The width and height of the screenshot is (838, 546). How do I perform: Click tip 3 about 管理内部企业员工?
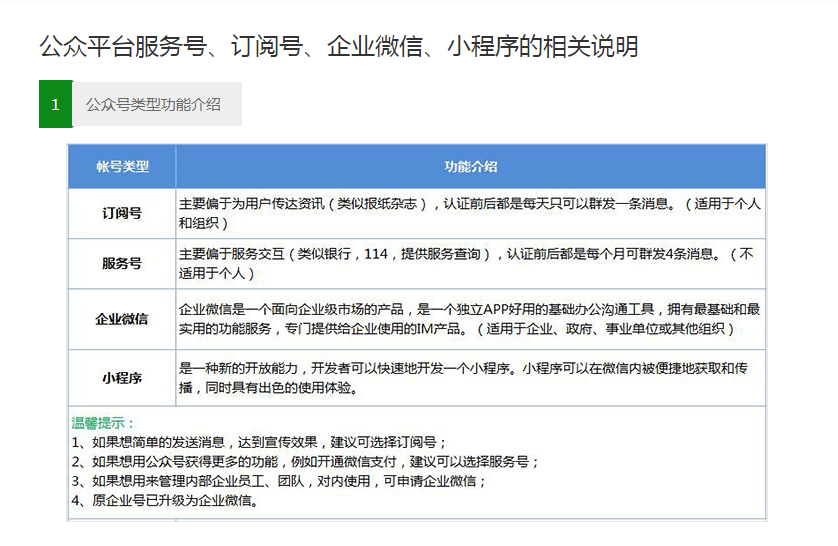pyautogui.click(x=278, y=481)
